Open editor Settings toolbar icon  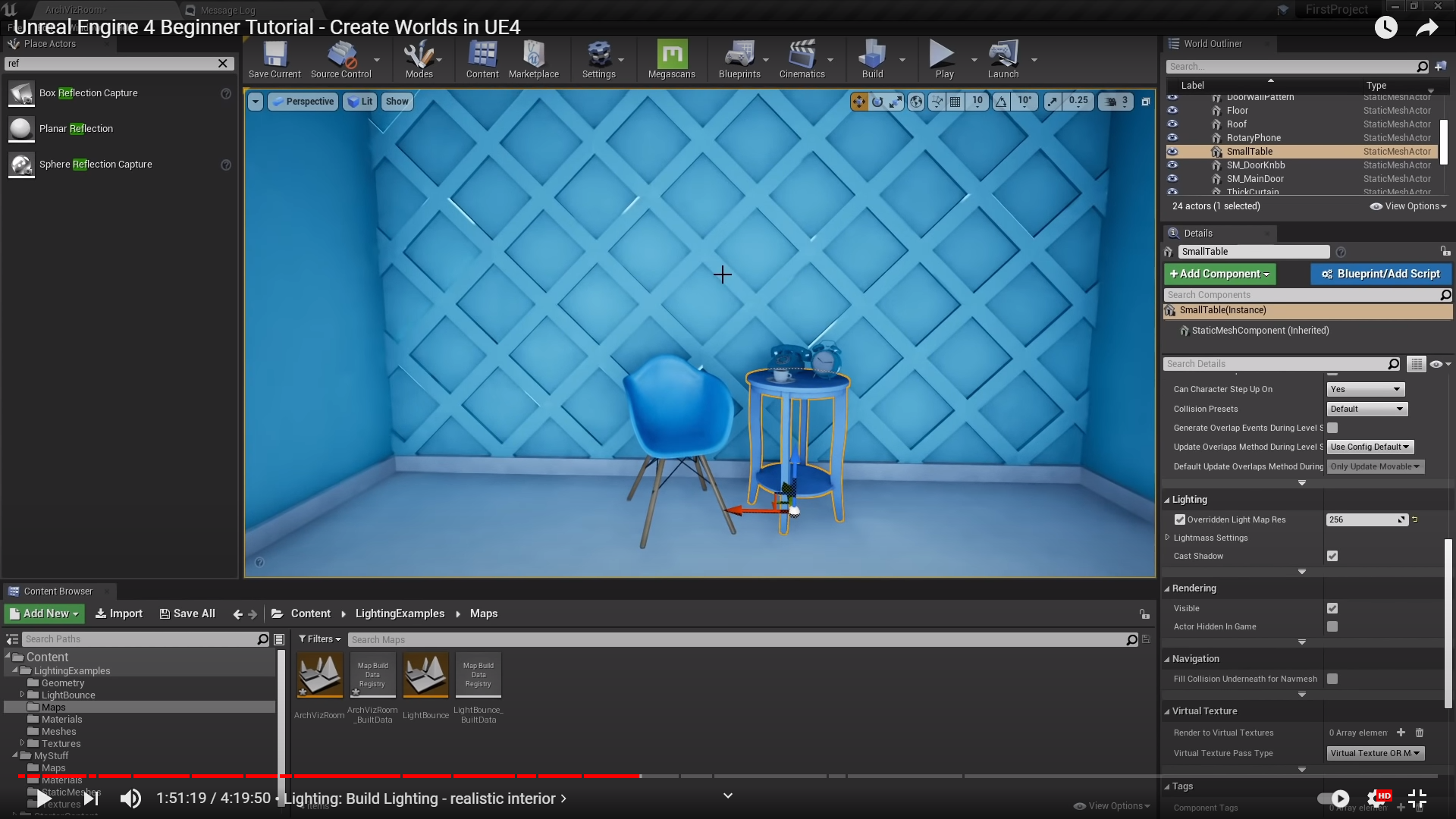pyautogui.click(x=598, y=56)
